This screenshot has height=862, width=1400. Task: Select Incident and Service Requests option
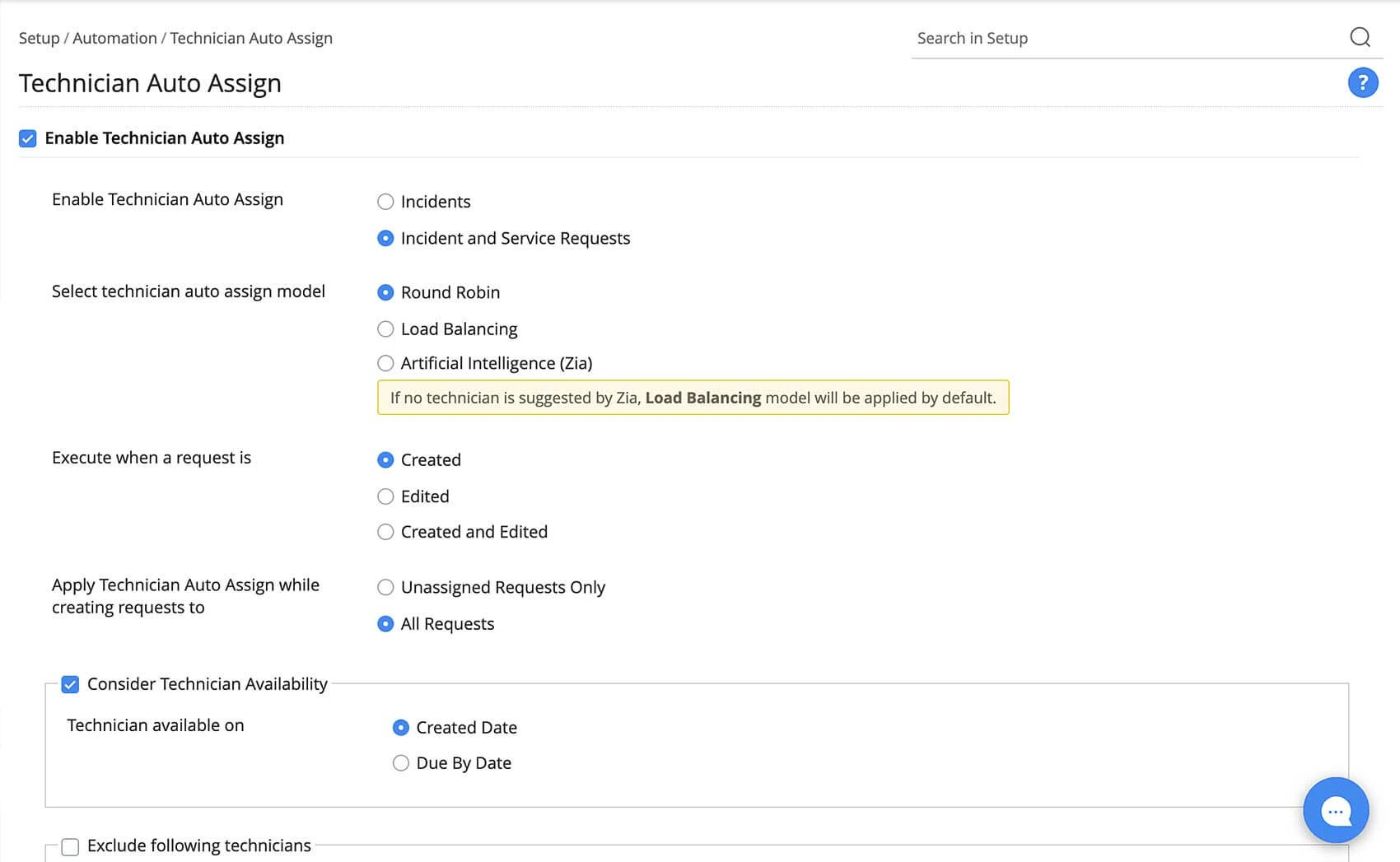click(x=385, y=238)
